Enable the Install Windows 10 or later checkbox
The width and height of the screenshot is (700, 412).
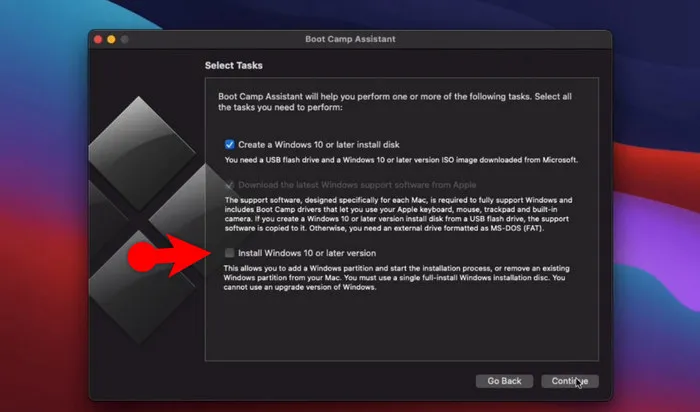pos(229,253)
